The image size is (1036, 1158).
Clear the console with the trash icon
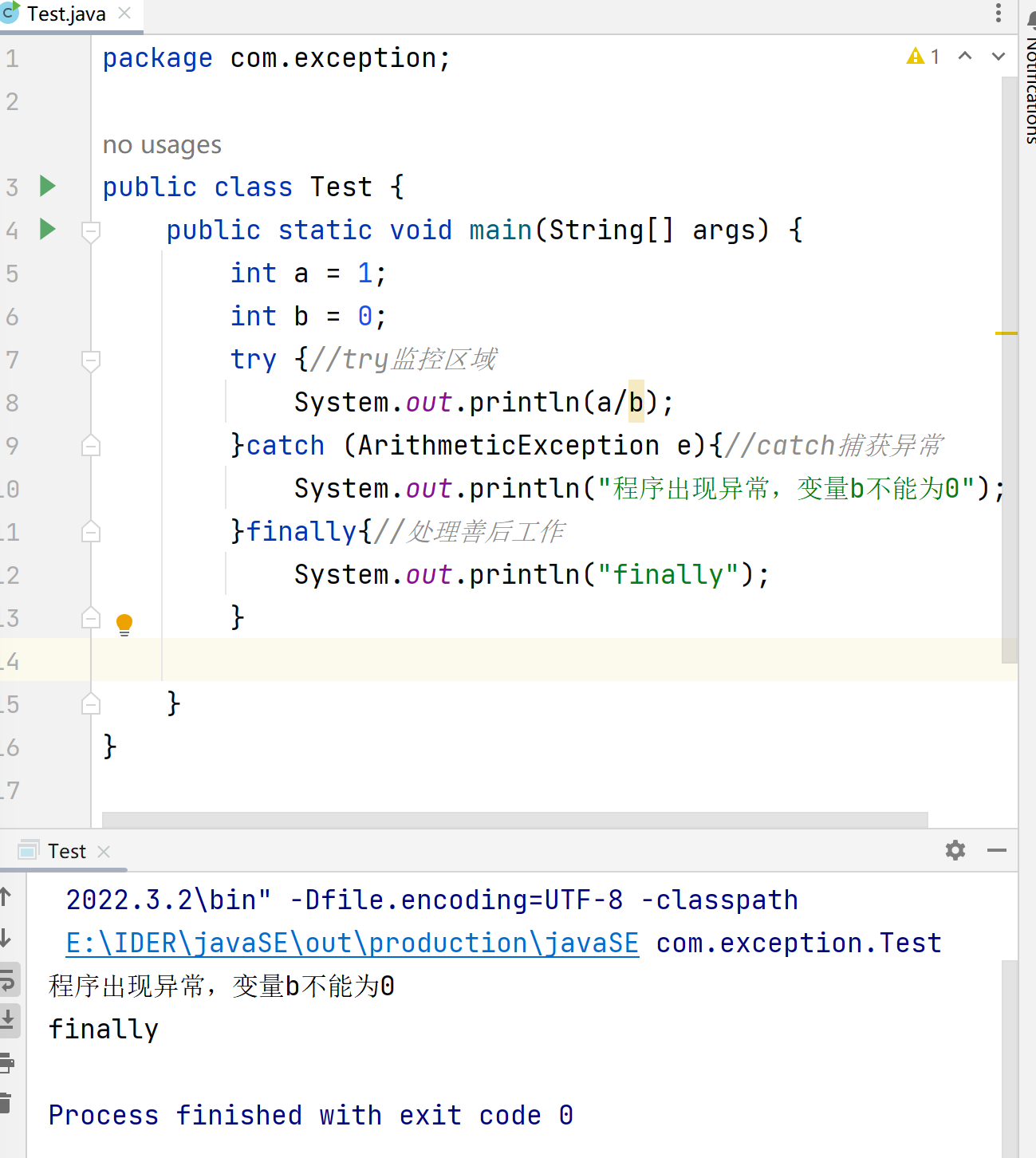pyautogui.click(x=6, y=1104)
